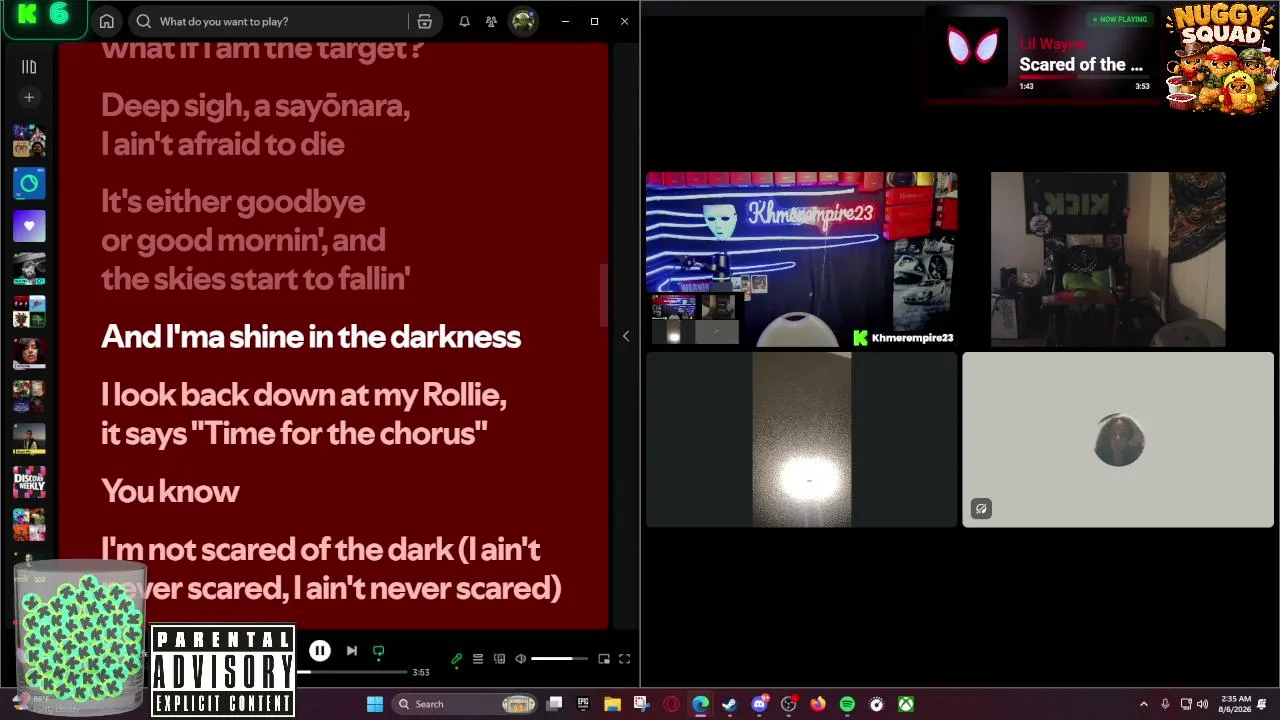Open Task View on the taskbar
Image resolution: width=1280 pixels, height=720 pixels.
click(555, 704)
